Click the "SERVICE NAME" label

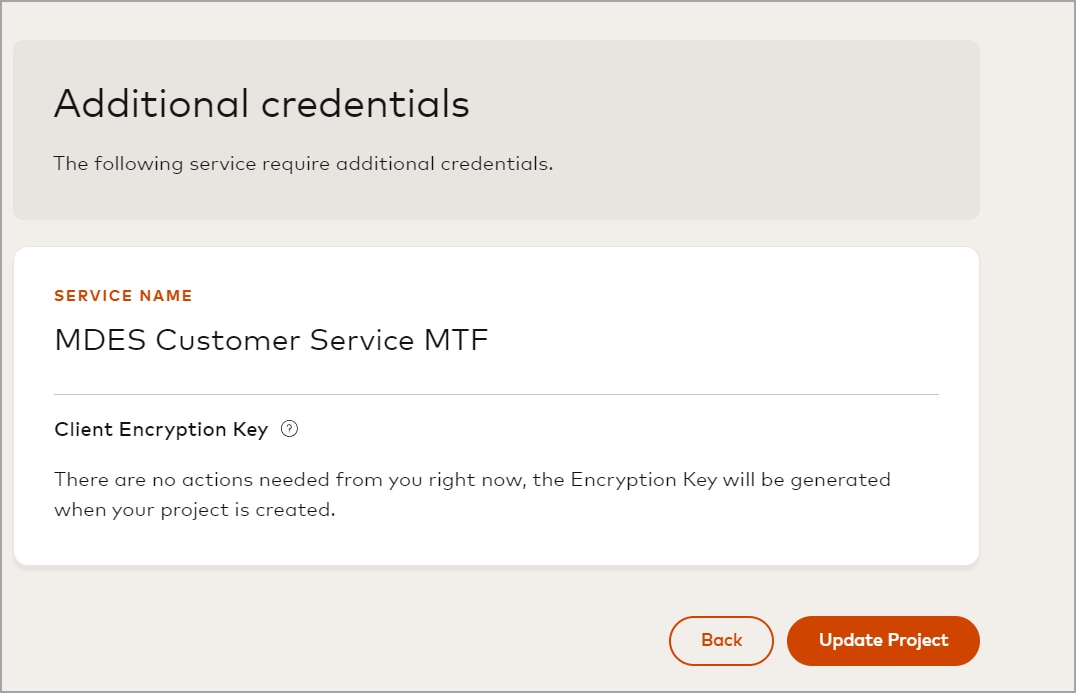point(123,296)
